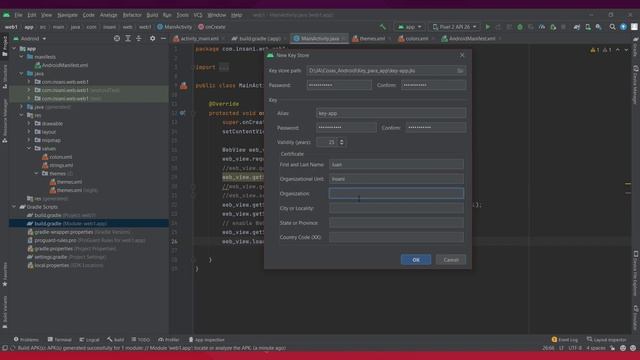
Task: Open the Device Manager phone icon in toolbar
Action: (588, 27)
